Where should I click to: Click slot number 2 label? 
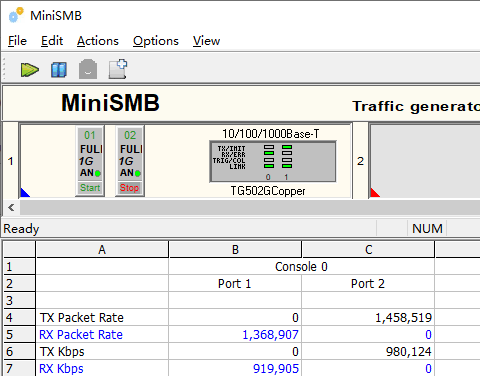click(x=360, y=161)
